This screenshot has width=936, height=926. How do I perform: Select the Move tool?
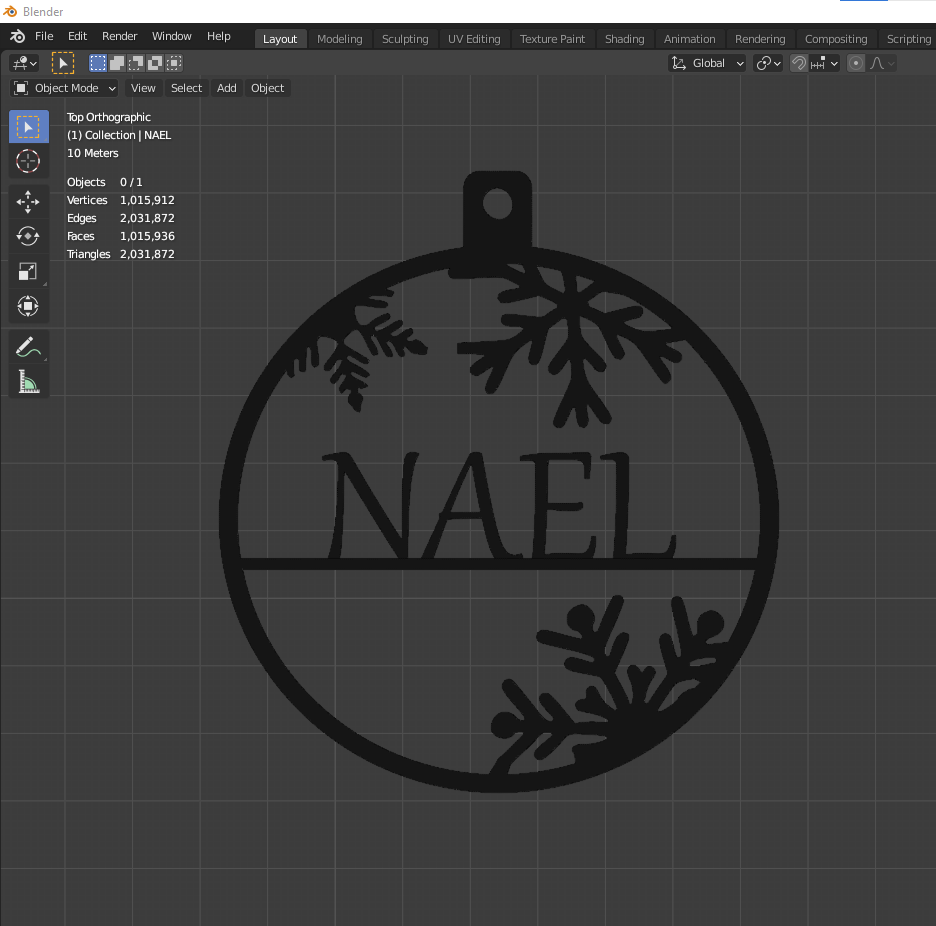pyautogui.click(x=29, y=202)
